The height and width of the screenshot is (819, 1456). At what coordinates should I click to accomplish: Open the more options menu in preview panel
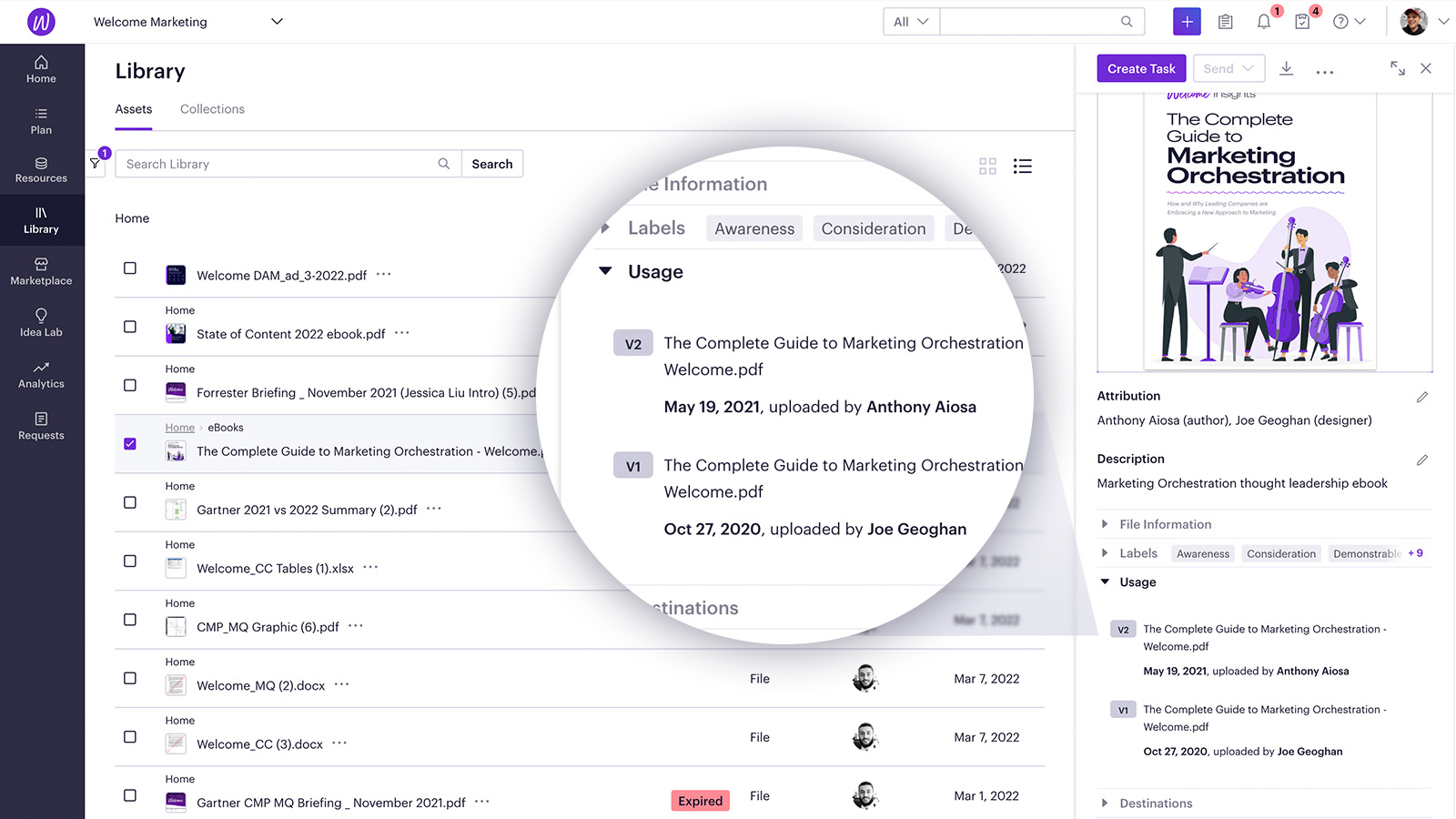click(x=1325, y=71)
